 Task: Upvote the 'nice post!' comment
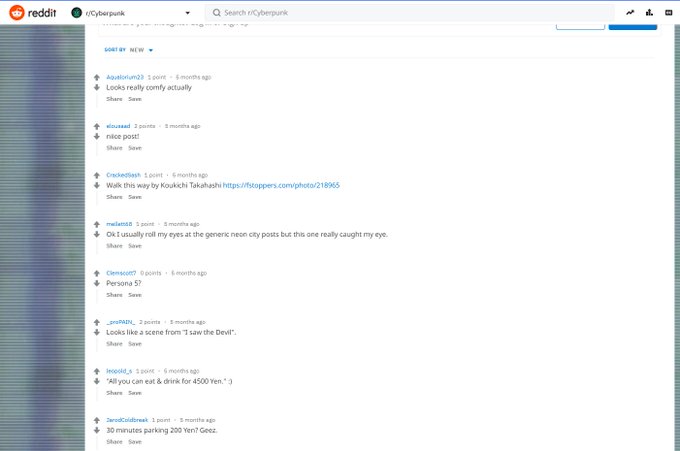[97, 127]
